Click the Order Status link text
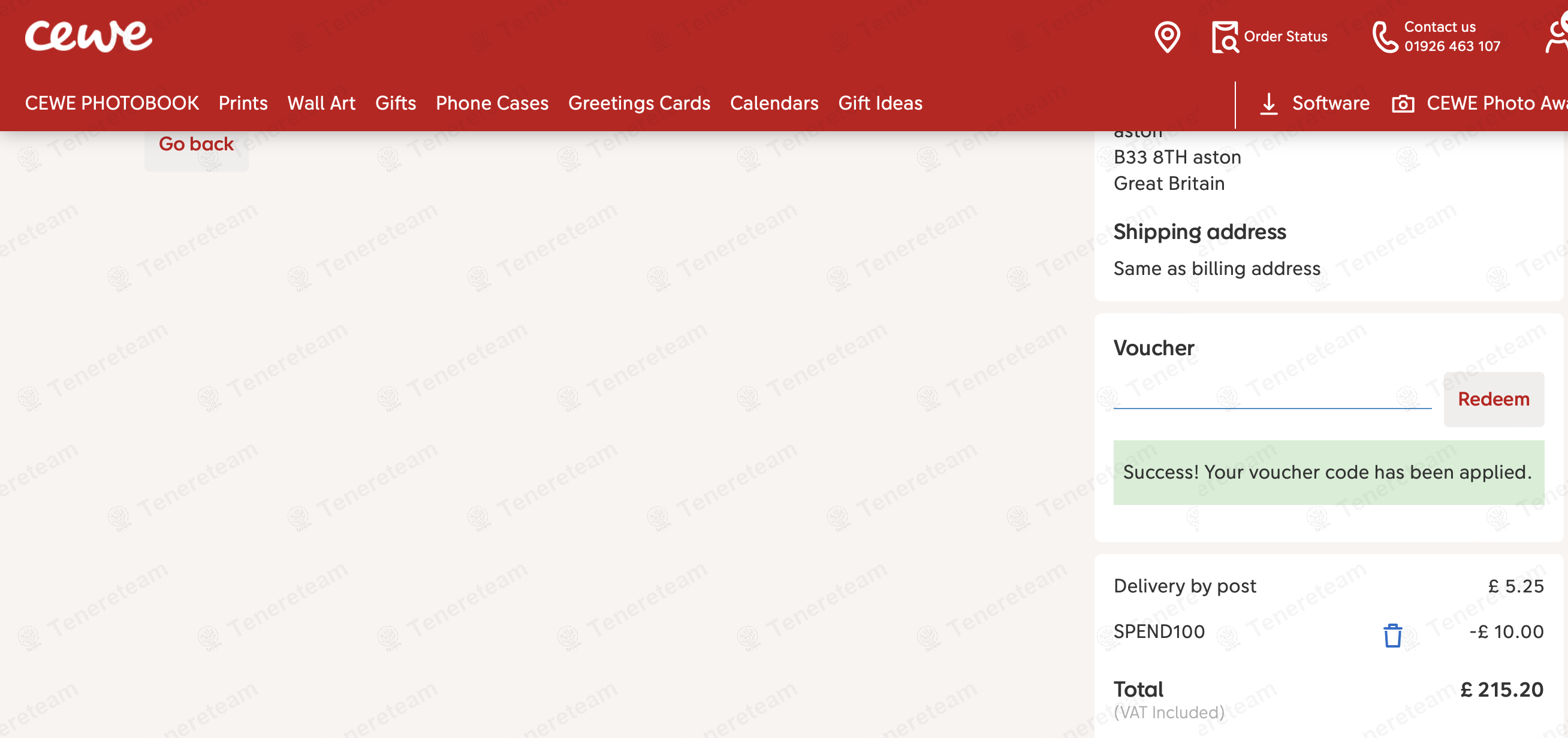 pos(1285,37)
